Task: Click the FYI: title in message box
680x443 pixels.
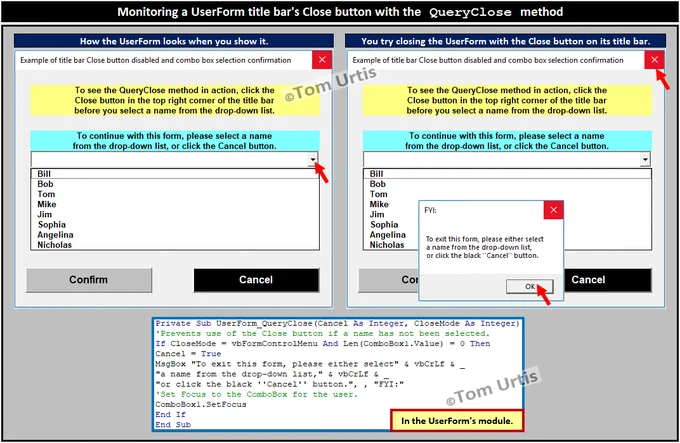Action: pyautogui.click(x=430, y=210)
